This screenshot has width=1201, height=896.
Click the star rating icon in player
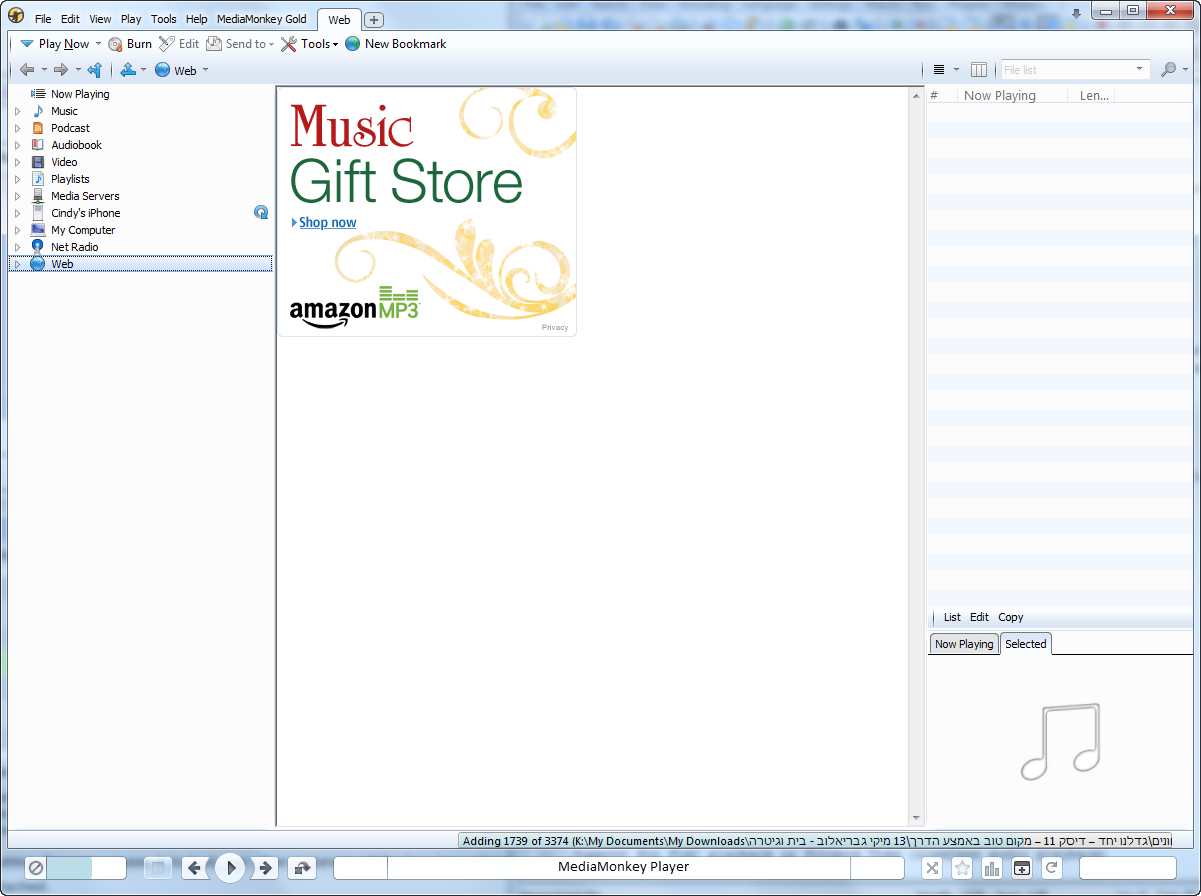[x=962, y=868]
